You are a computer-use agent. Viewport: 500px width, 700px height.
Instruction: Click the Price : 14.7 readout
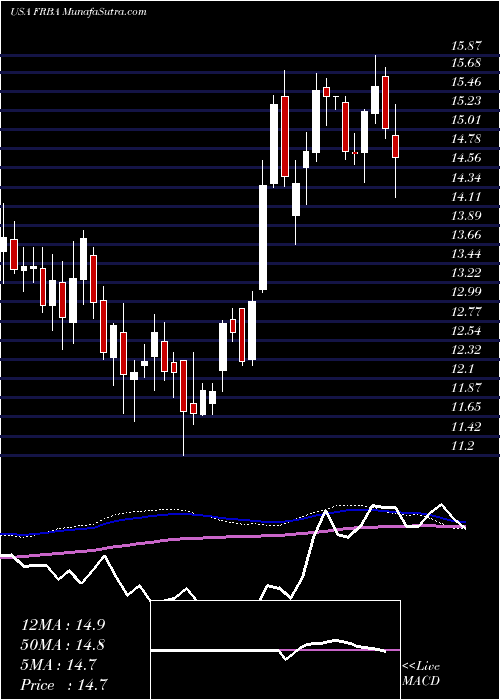[x=65, y=684]
